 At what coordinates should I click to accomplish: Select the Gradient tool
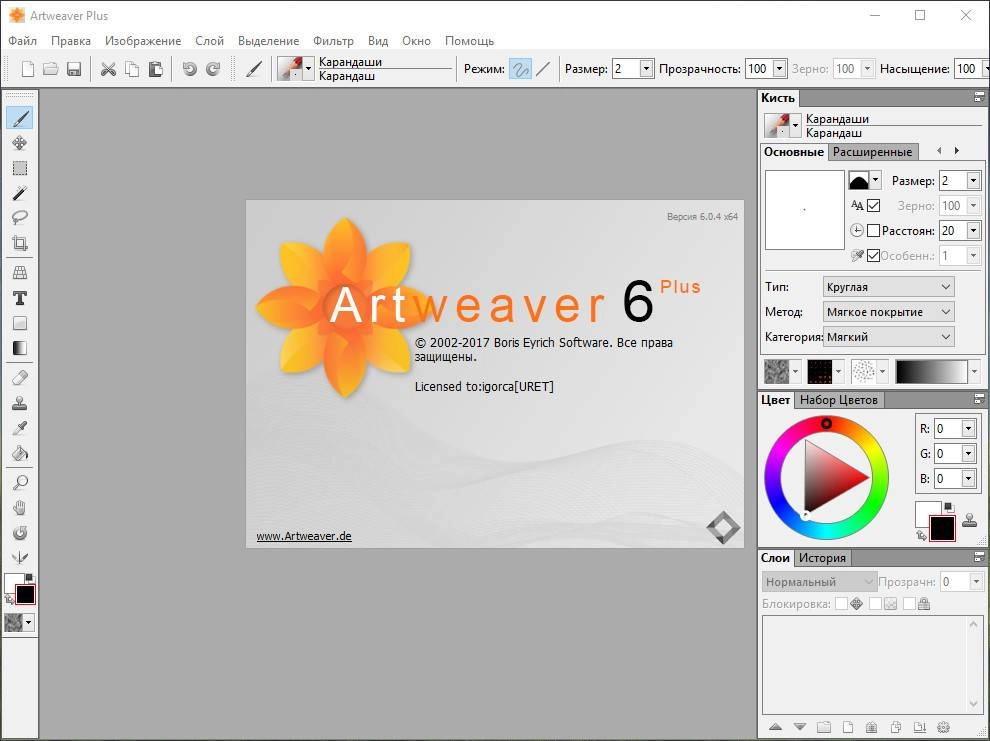[x=20, y=348]
